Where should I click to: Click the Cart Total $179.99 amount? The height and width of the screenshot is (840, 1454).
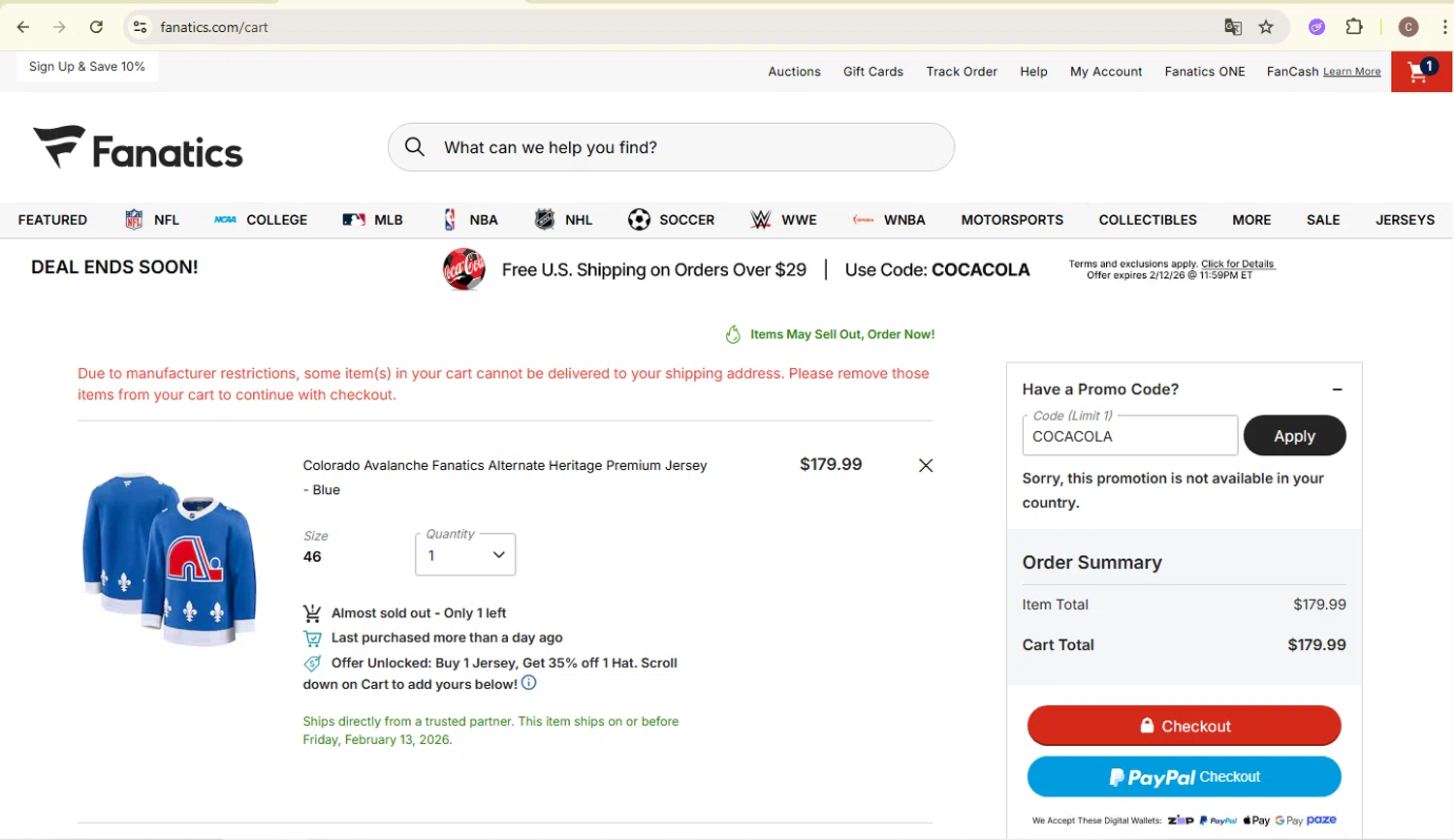tap(1316, 645)
